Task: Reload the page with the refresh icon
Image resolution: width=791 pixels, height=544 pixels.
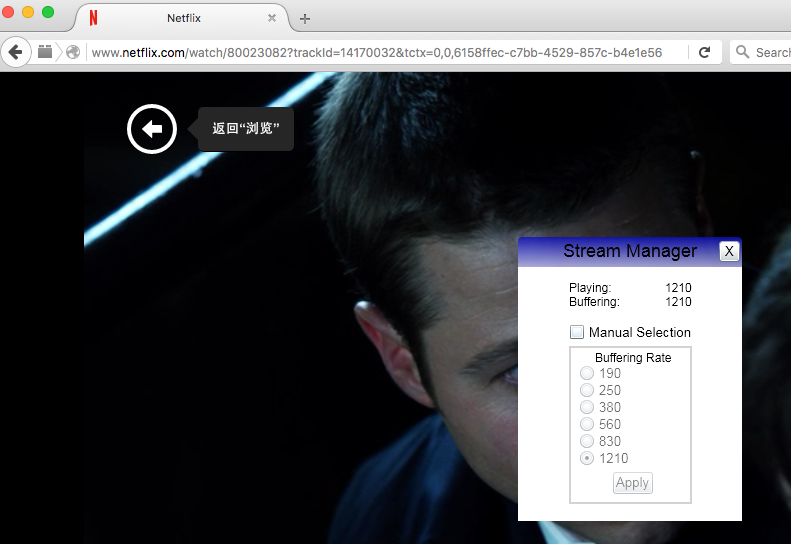Action: coord(704,52)
